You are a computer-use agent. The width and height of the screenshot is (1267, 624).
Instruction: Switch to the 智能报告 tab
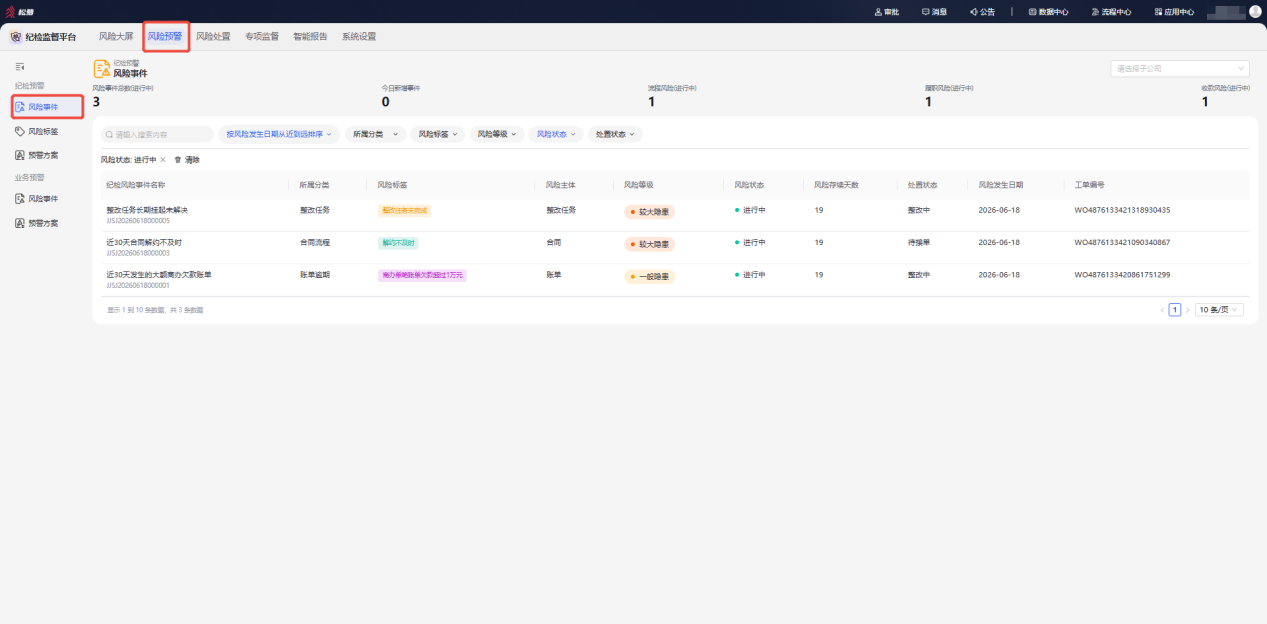tap(310, 37)
